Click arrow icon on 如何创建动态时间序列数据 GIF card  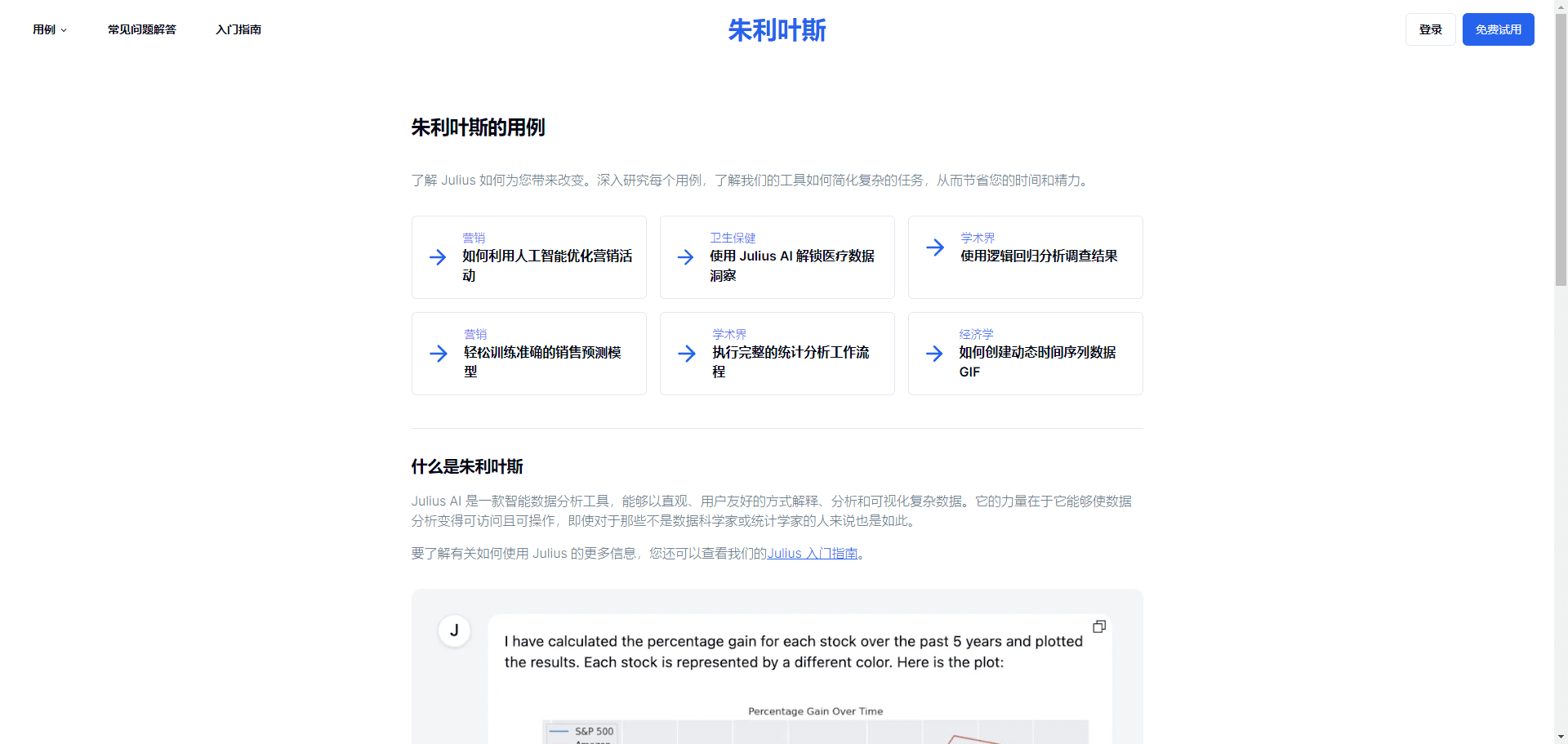click(934, 354)
